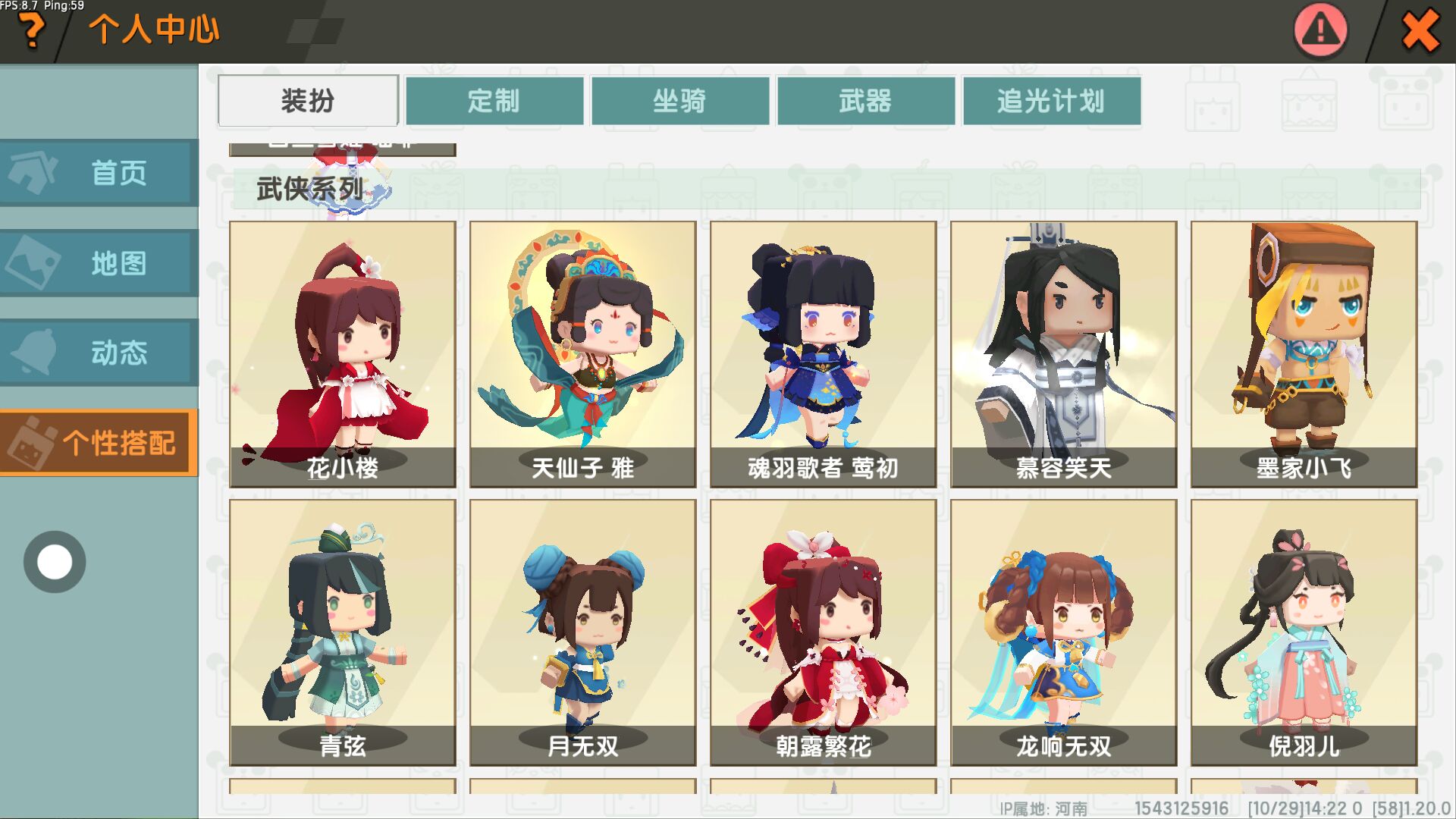This screenshot has height=819, width=1456.
Task: Choose the 天仙子 雅 character skin
Action: point(583,354)
